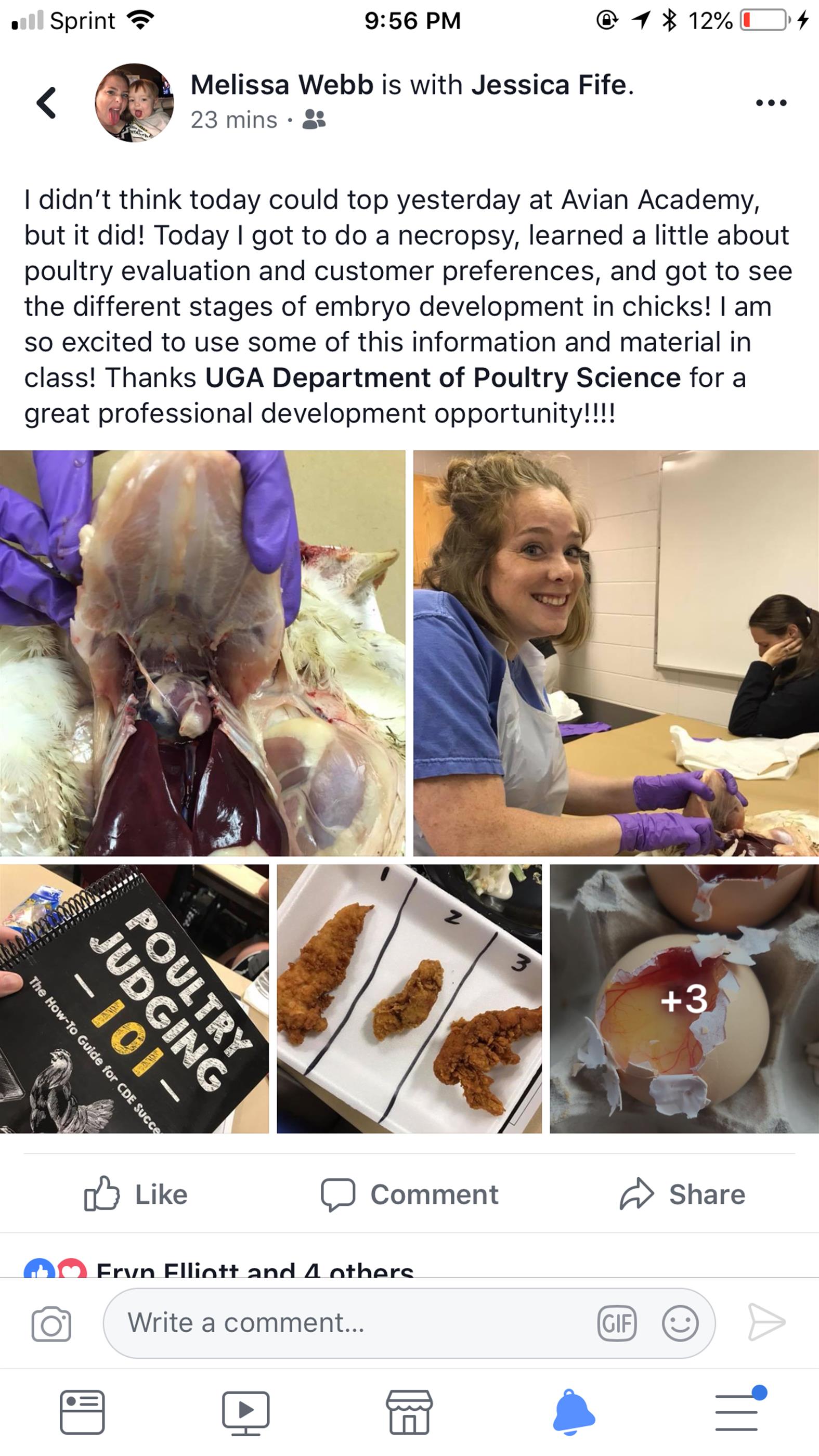Open the emoji smiley picker
This screenshot has width=819, height=1456.
click(x=680, y=1323)
